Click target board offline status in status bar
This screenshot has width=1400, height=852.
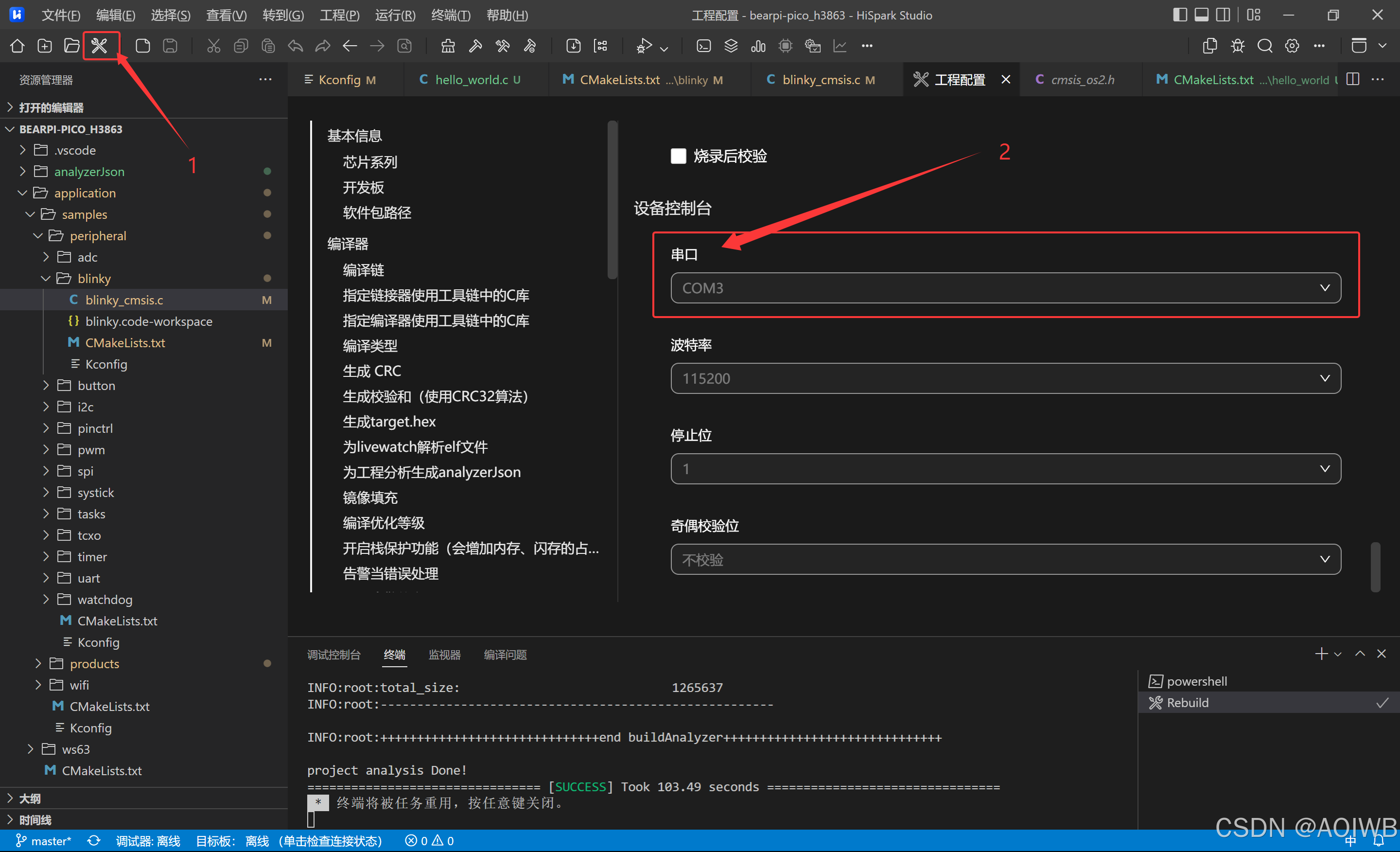pos(289,840)
